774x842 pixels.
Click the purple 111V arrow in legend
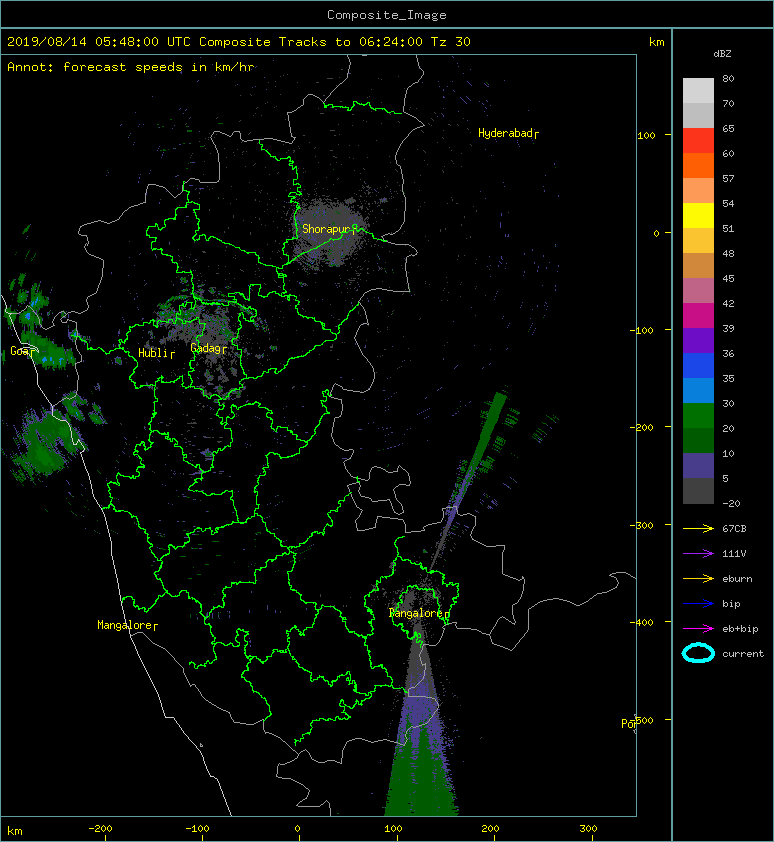[x=698, y=554]
